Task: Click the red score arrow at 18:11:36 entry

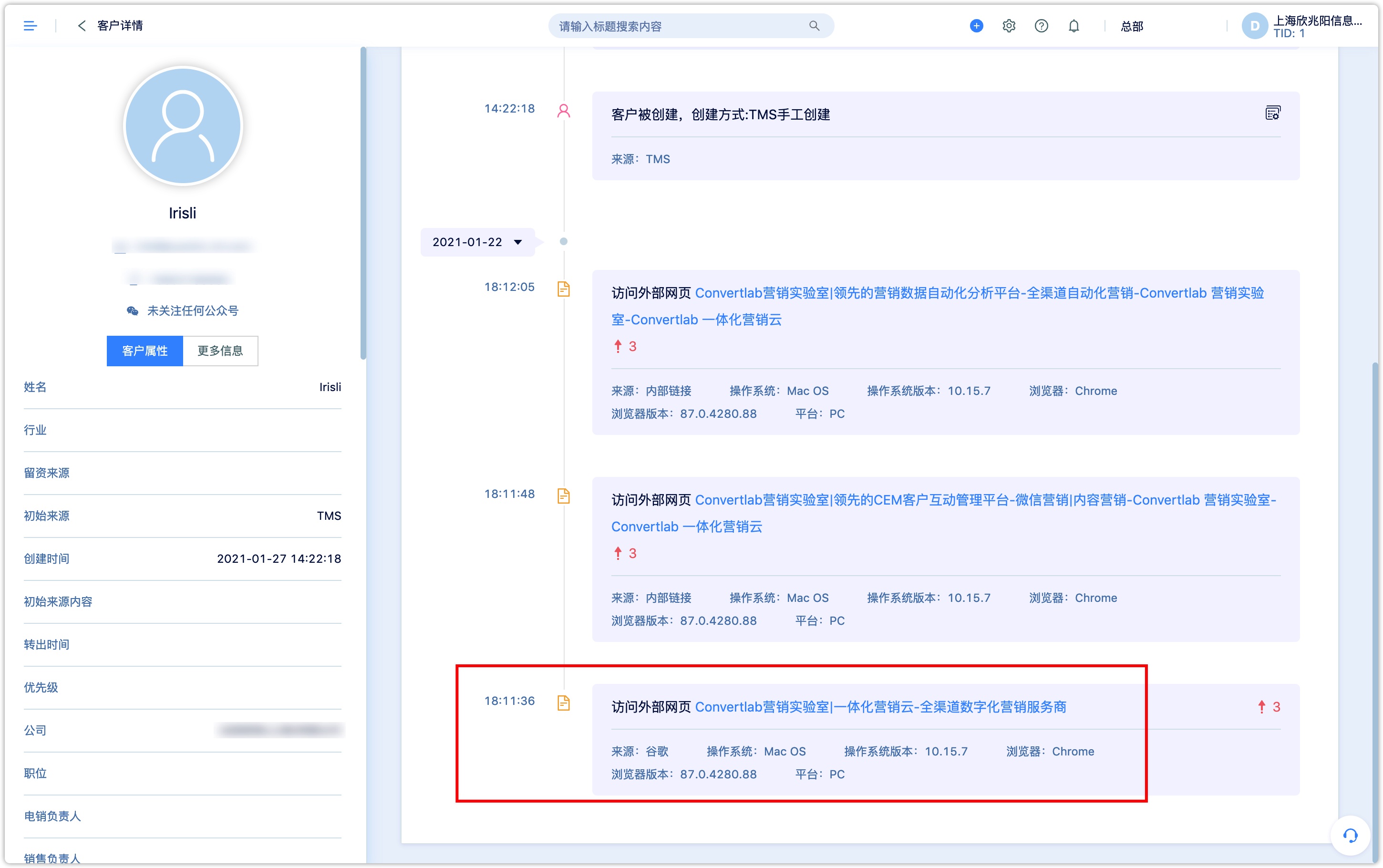Action: click(x=1261, y=707)
